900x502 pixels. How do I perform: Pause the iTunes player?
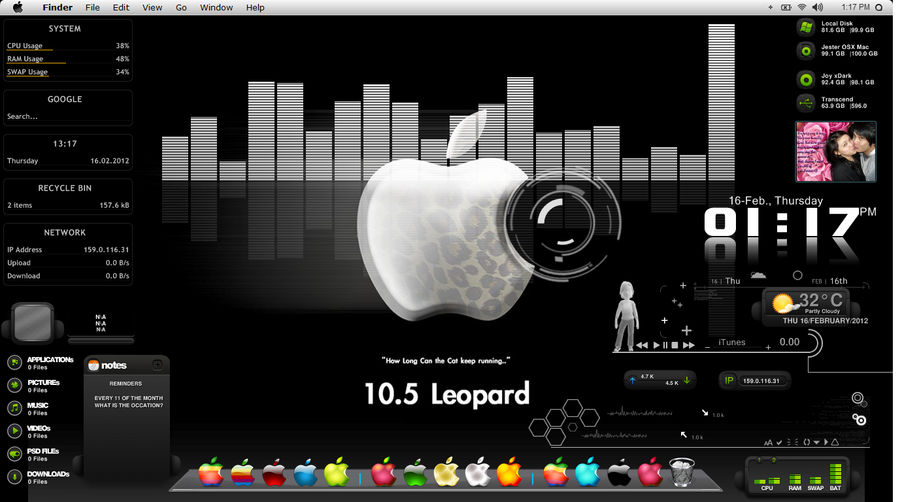point(665,345)
